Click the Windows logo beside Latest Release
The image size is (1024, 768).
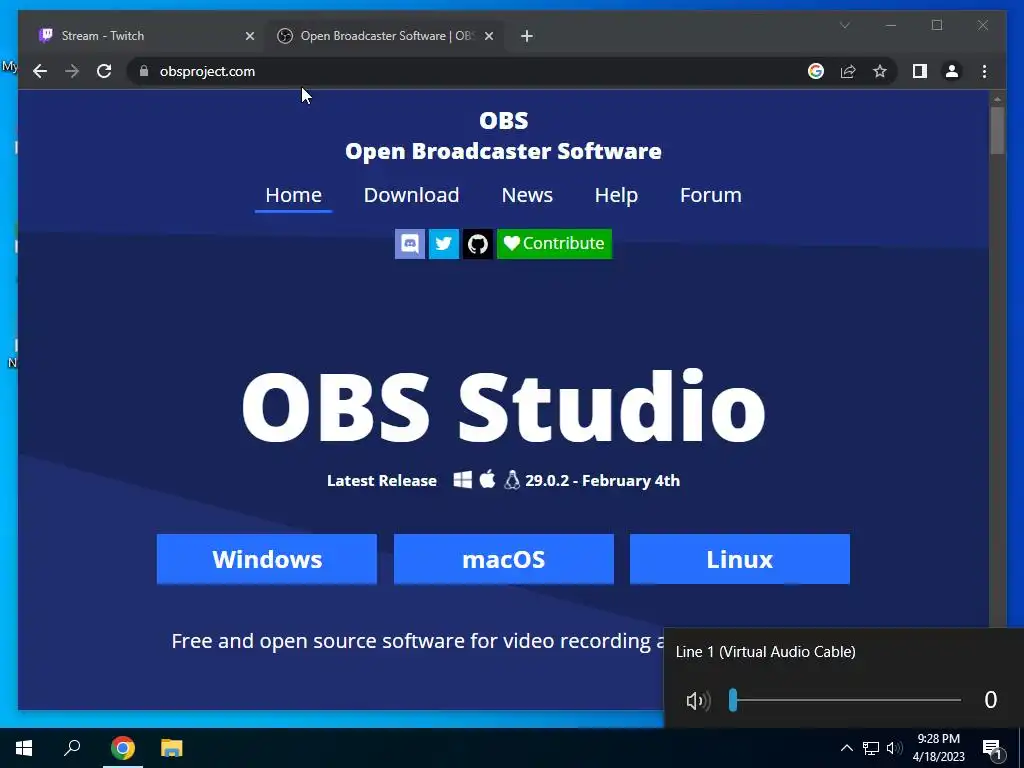pos(463,480)
